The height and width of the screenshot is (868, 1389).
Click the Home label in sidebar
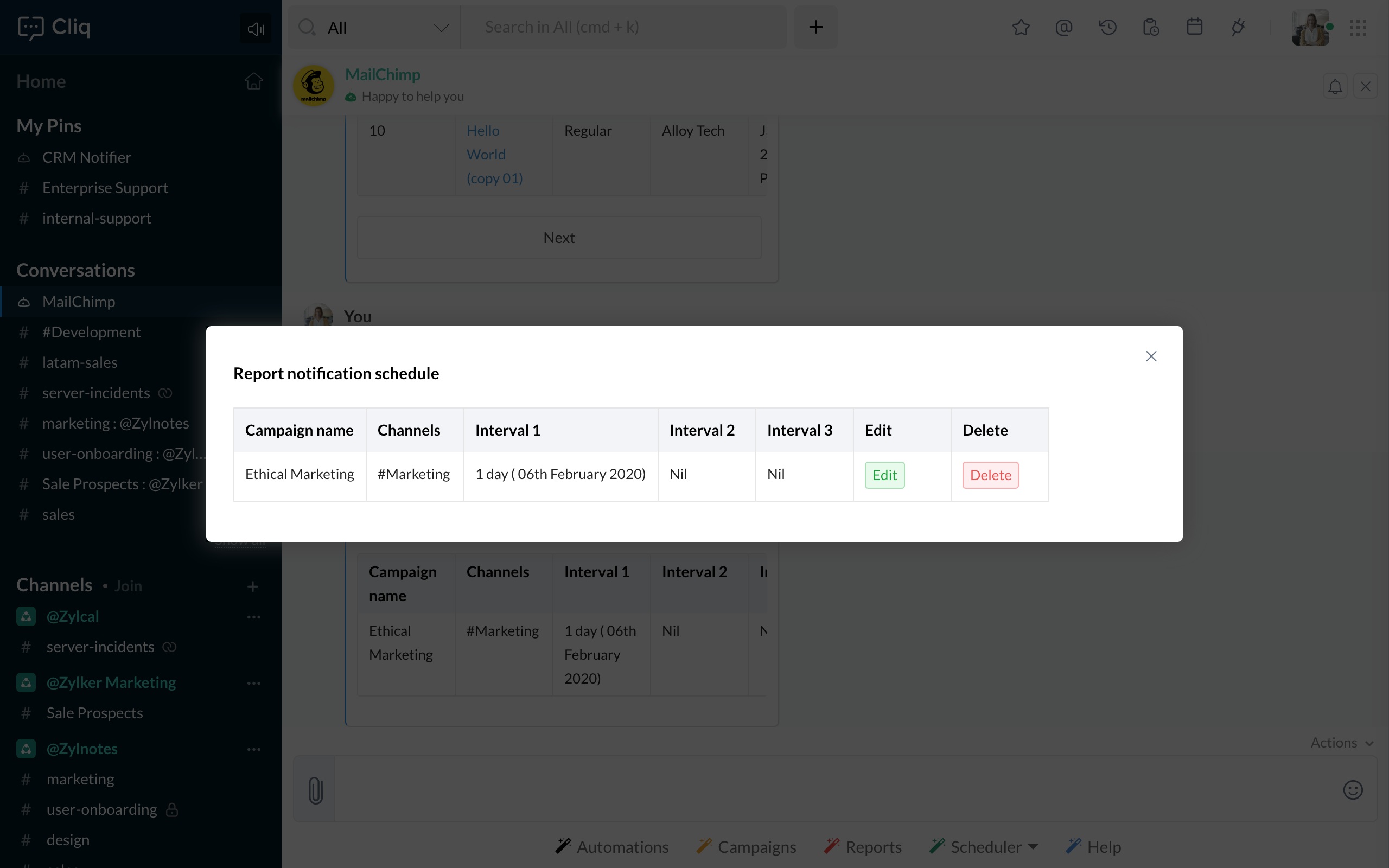pos(41,81)
